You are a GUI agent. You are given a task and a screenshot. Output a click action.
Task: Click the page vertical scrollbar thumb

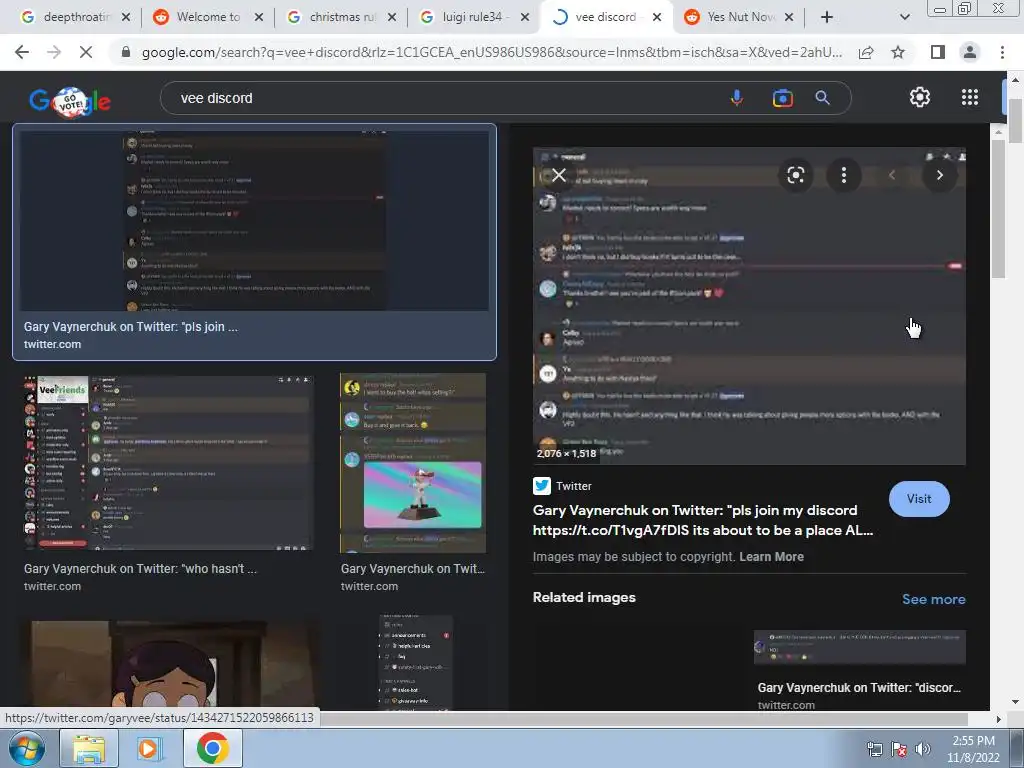pos(1015,121)
